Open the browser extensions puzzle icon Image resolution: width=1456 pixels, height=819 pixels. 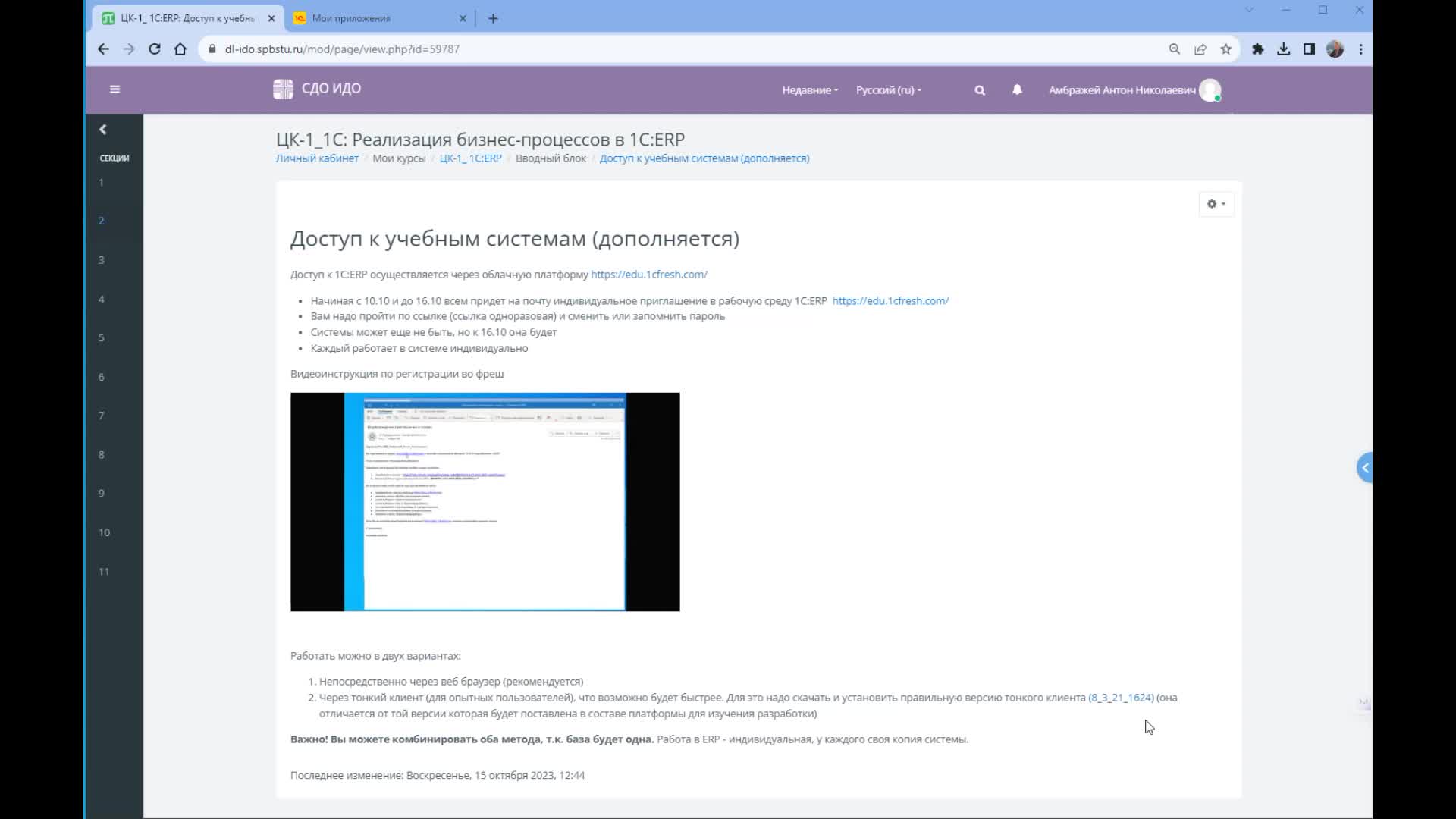pos(1258,49)
